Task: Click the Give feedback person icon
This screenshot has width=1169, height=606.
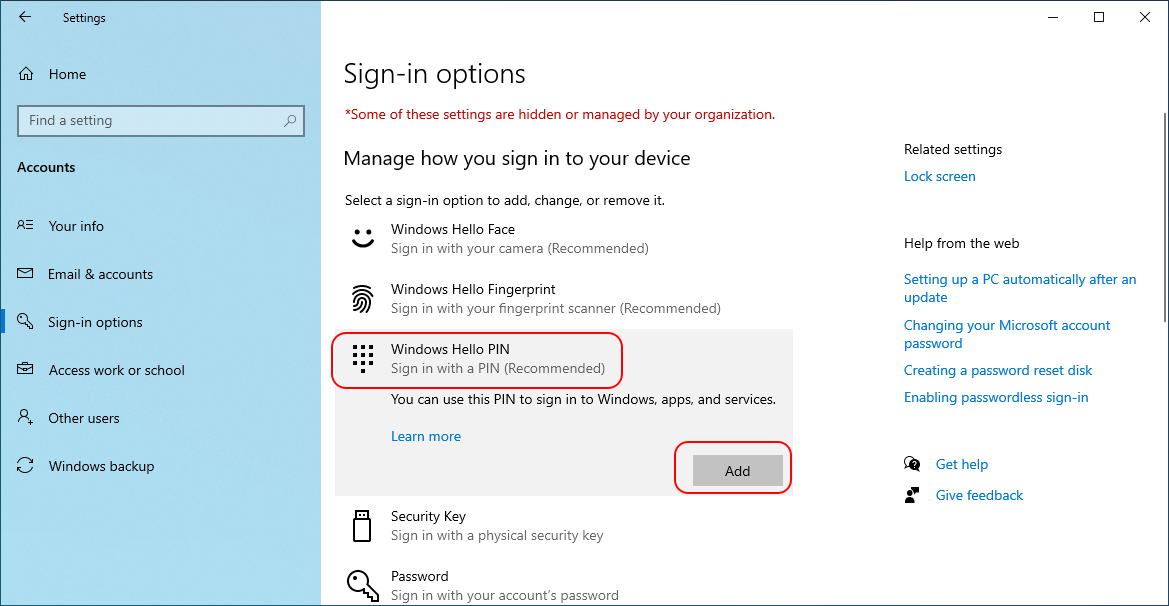Action: tap(912, 495)
